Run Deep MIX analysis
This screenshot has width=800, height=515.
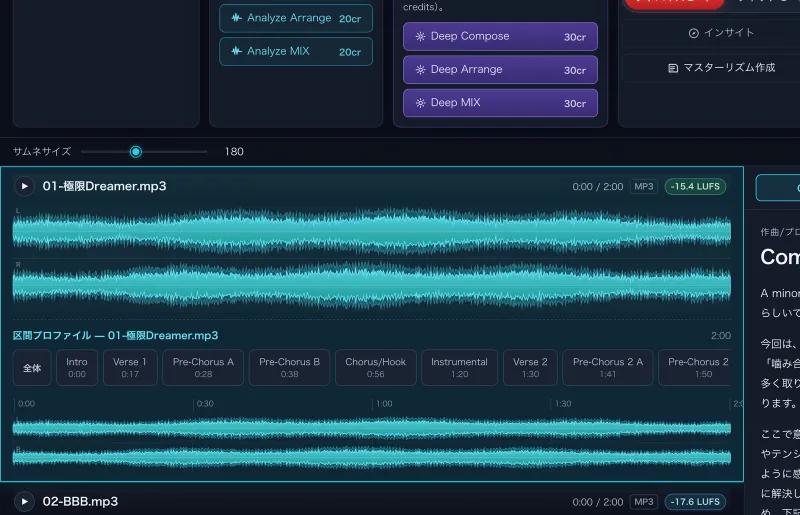coord(500,103)
